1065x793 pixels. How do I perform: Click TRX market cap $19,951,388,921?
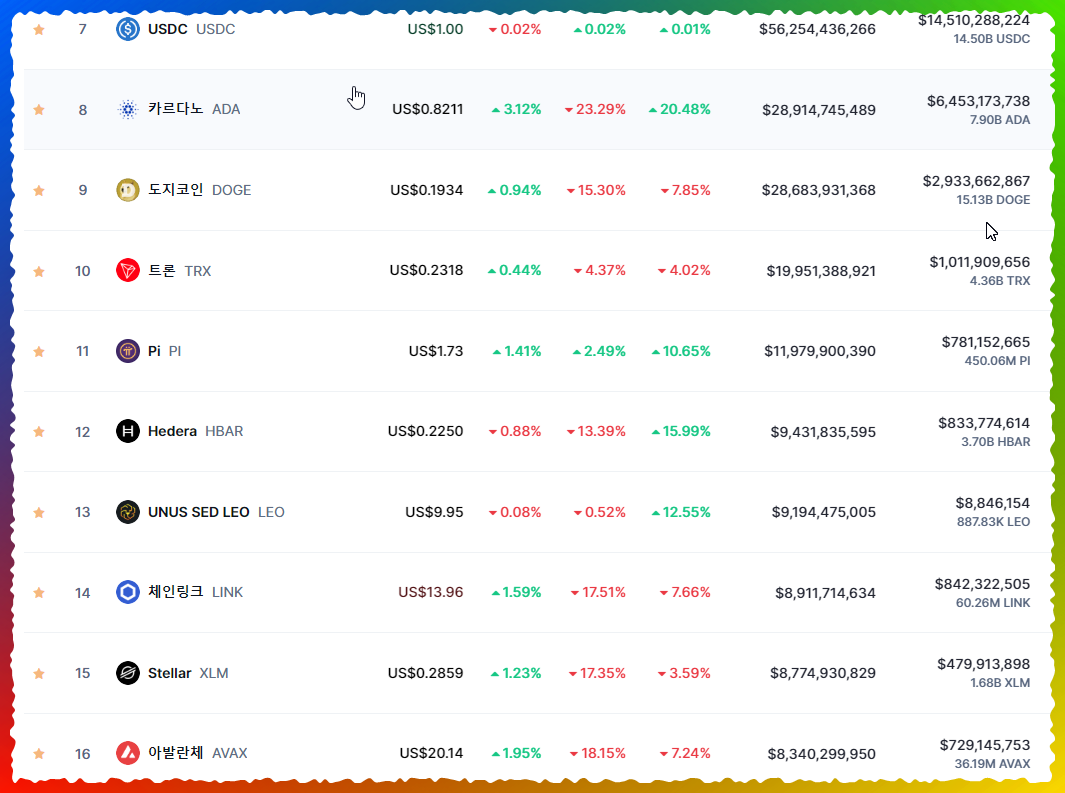pos(821,271)
